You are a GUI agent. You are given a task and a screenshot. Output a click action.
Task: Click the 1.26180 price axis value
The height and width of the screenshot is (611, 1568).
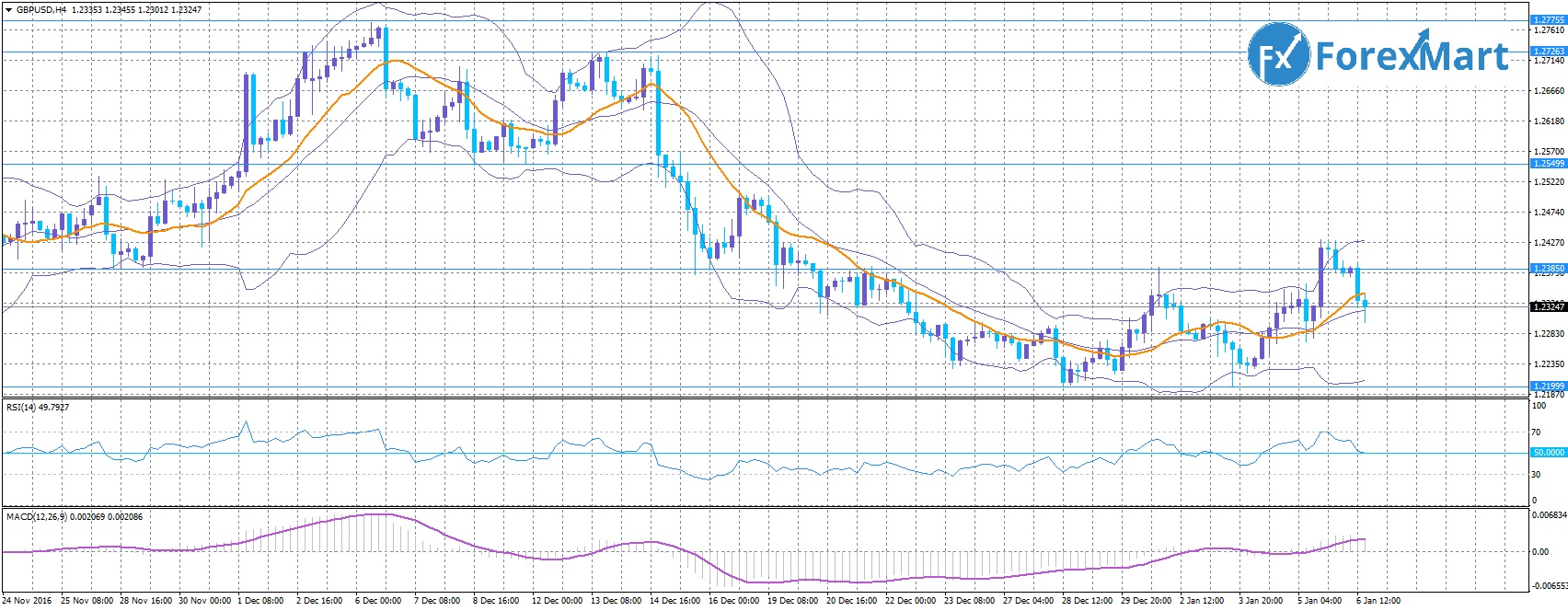1550,121
